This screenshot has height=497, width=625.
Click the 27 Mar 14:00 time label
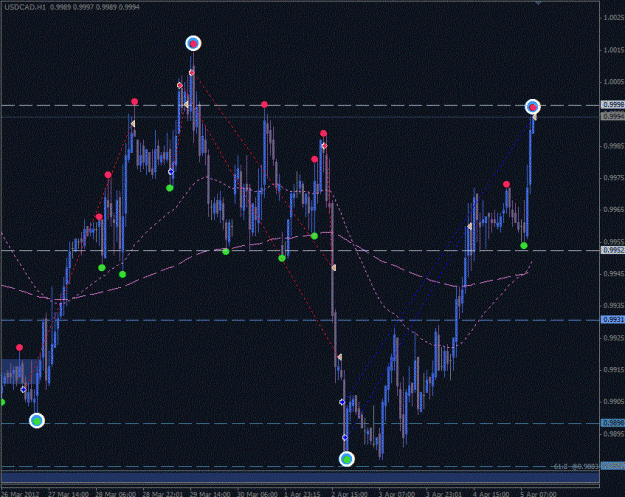pos(69,494)
